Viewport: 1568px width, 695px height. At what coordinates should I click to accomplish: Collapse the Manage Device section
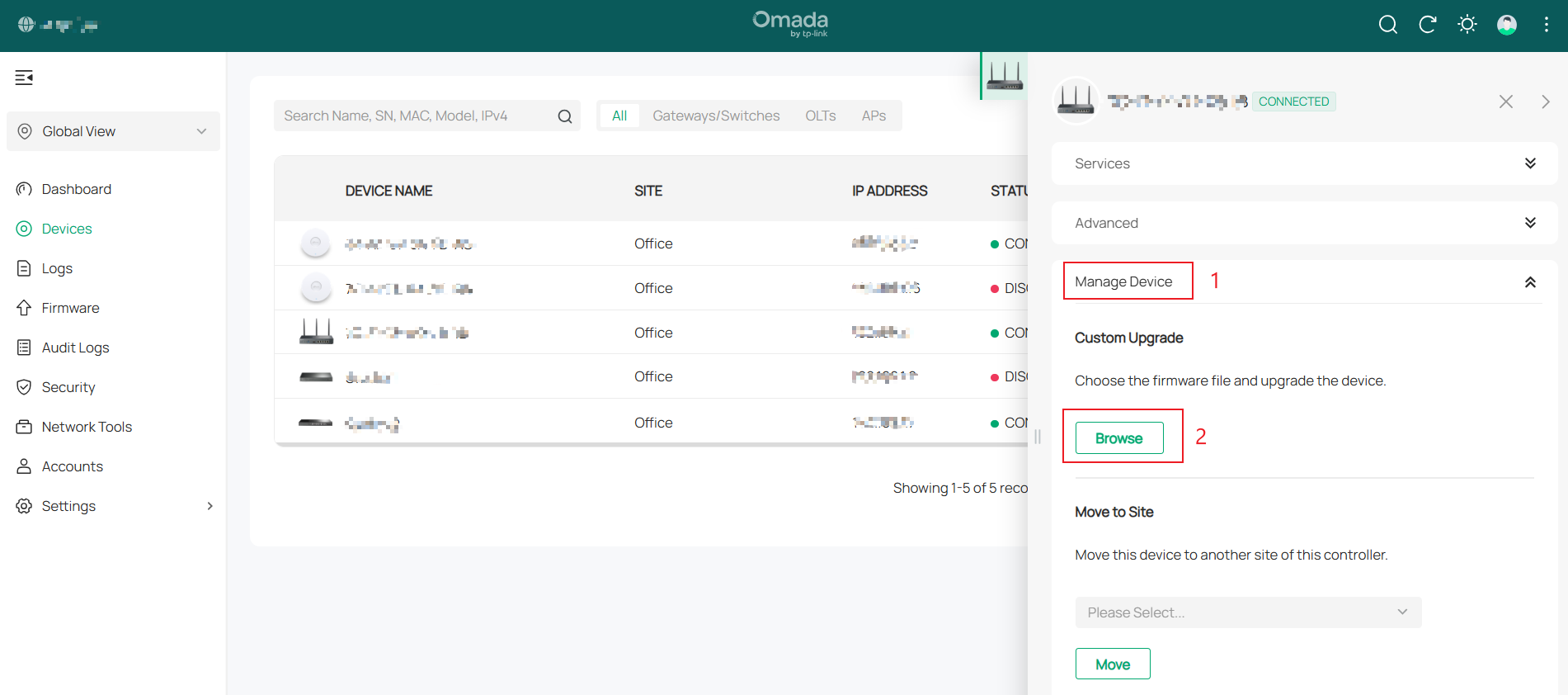[1529, 282]
